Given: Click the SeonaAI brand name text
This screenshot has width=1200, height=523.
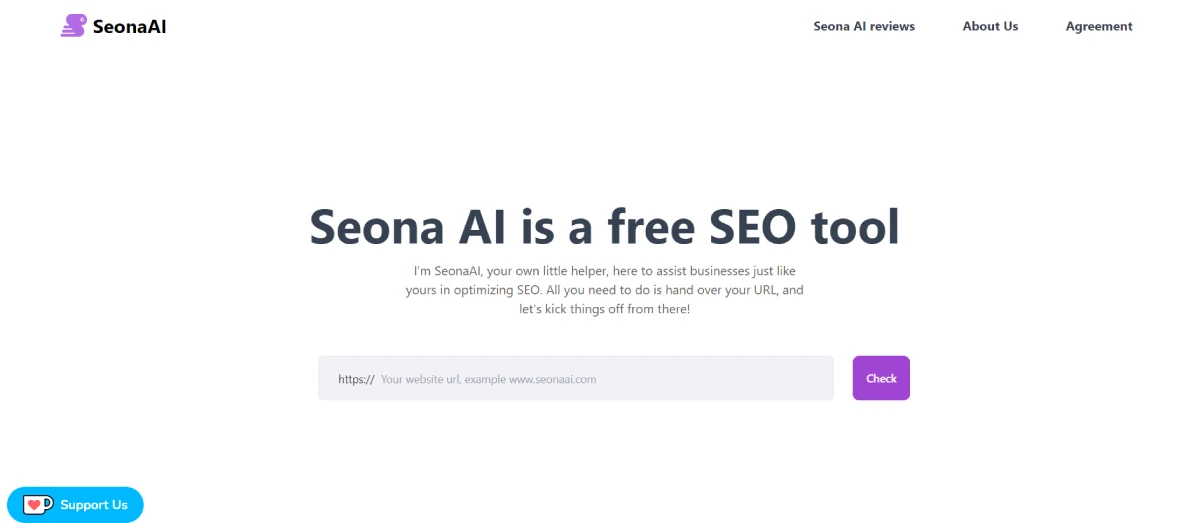Looking at the screenshot, I should point(129,27).
